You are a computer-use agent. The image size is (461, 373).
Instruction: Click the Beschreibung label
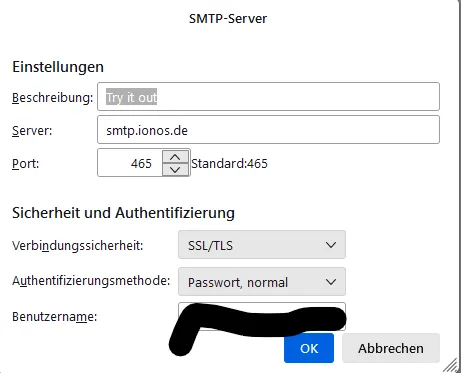click(x=52, y=98)
